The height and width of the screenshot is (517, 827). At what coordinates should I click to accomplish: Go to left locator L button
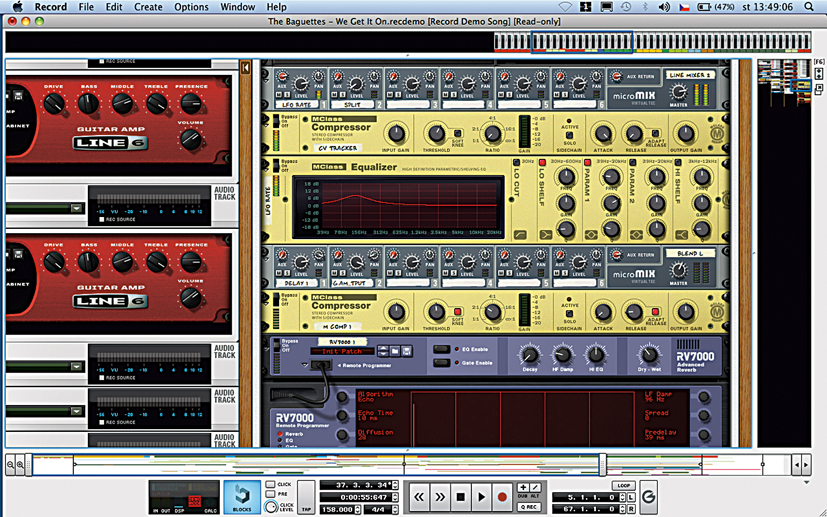(x=631, y=497)
